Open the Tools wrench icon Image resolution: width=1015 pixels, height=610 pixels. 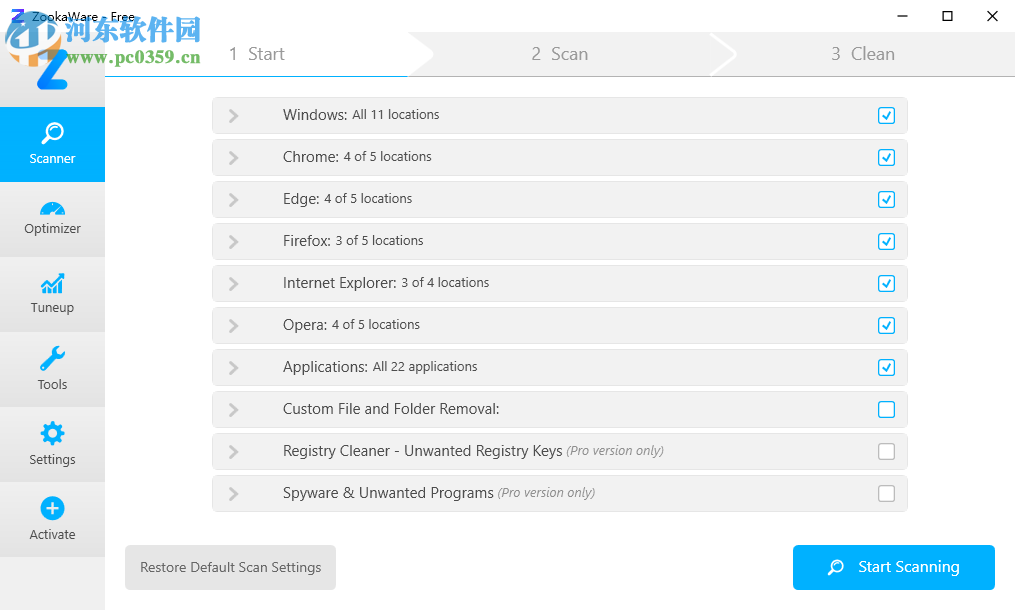(52, 359)
